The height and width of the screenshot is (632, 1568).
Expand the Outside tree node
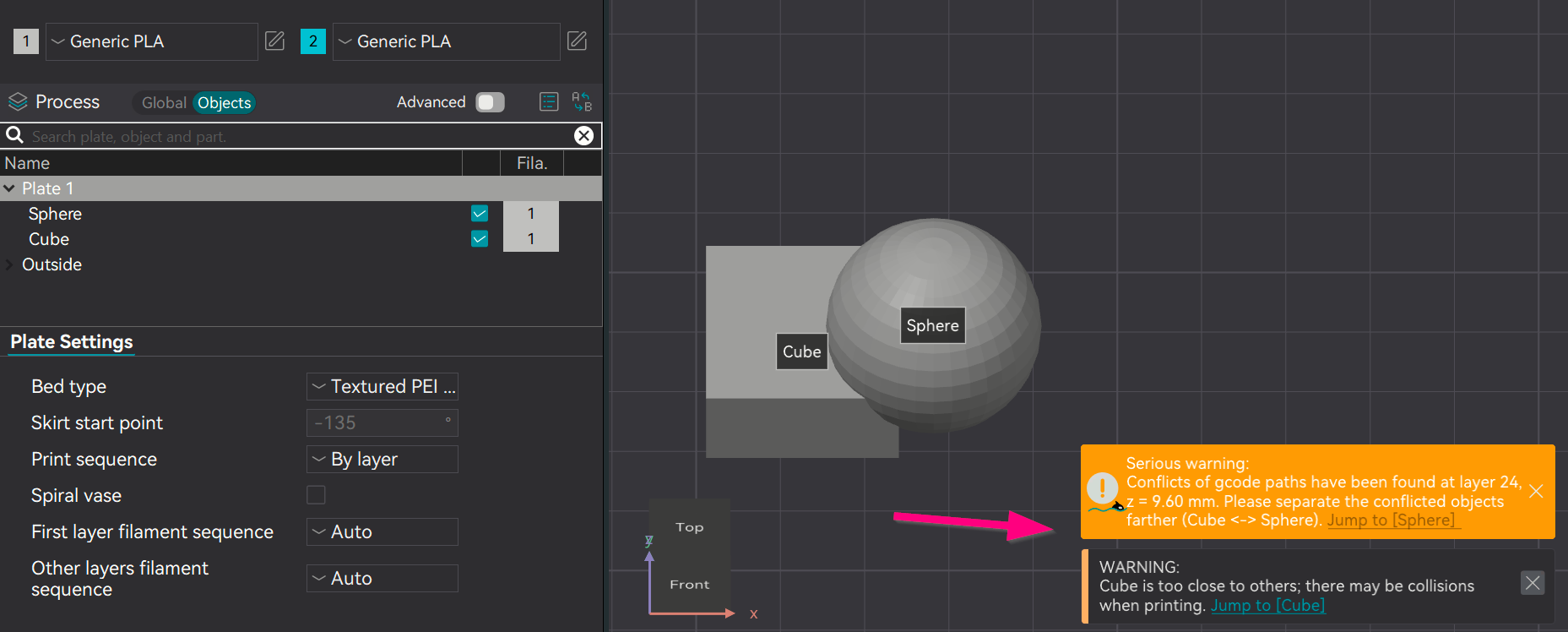[x=9, y=264]
